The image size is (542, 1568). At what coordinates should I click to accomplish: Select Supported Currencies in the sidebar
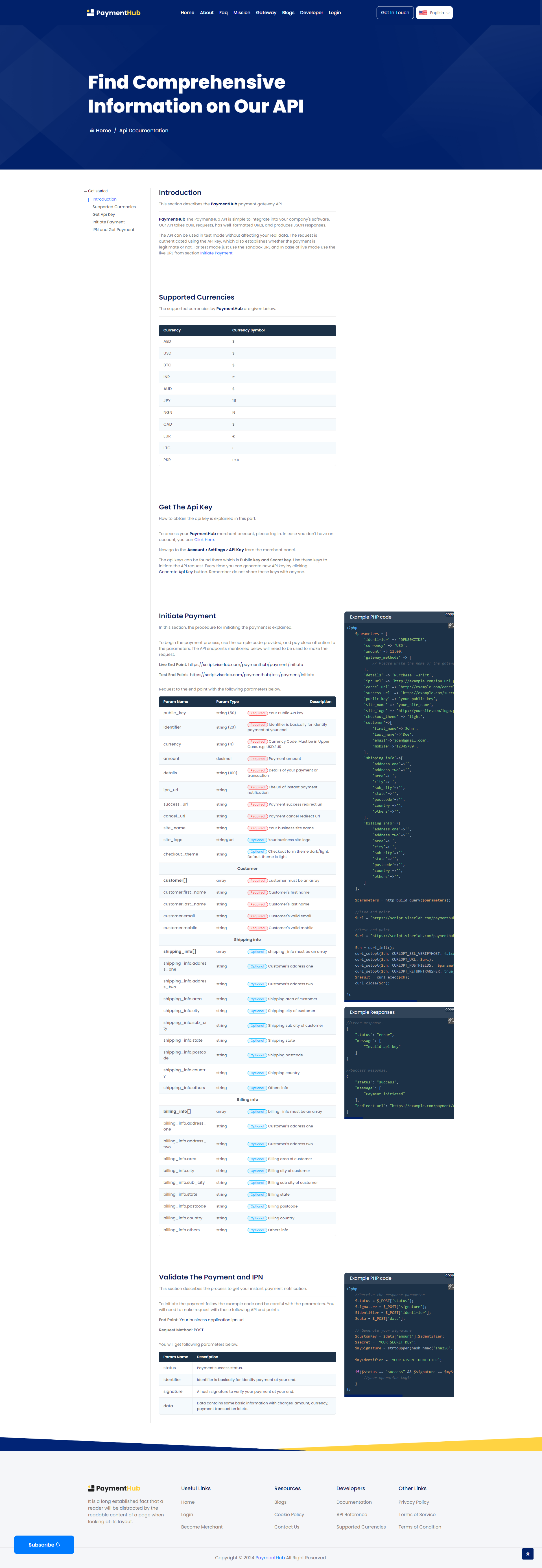[x=114, y=207]
